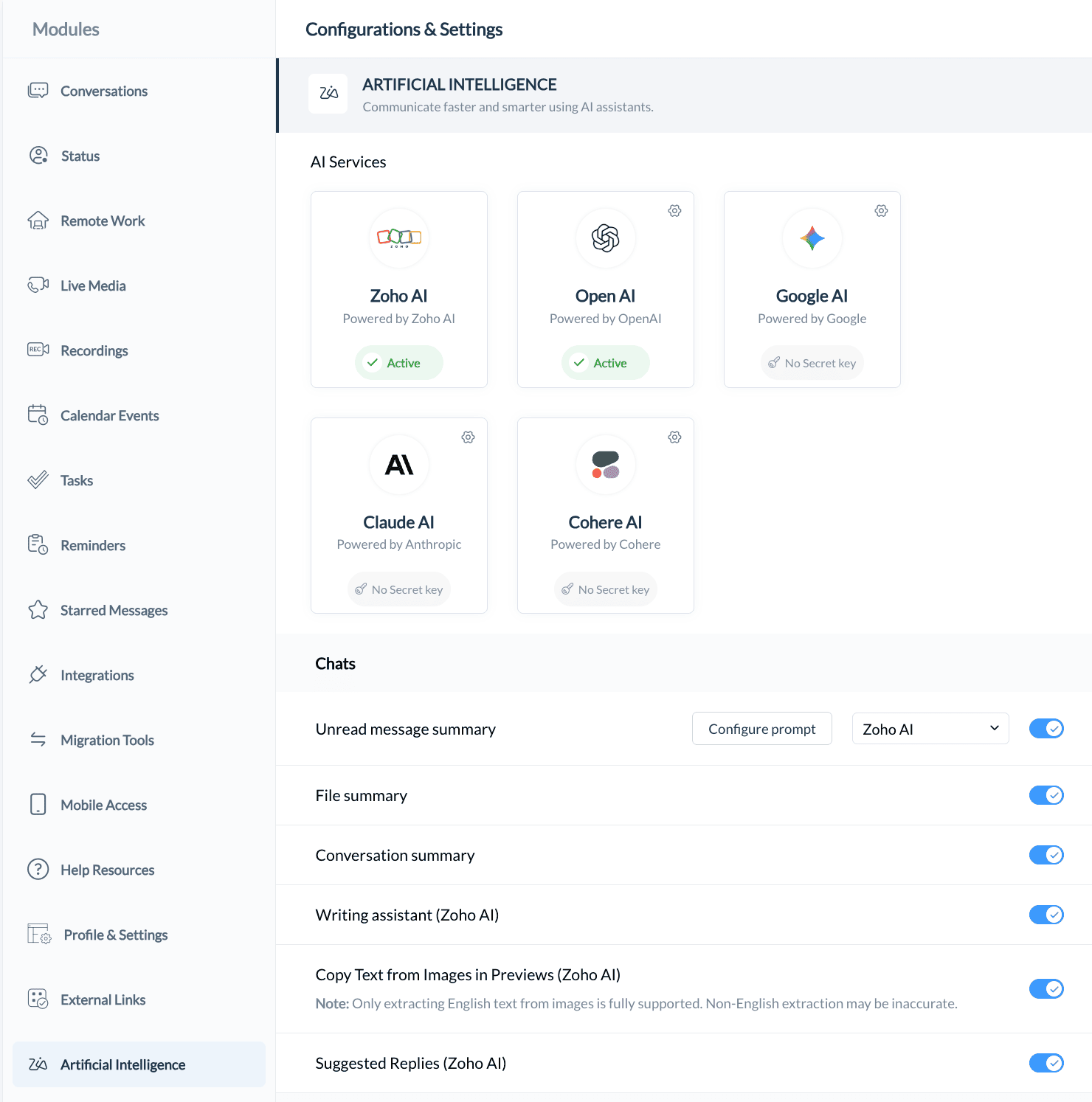Open the Zoho AI service dropdown
The width and height of the screenshot is (1092, 1102).
pos(930,729)
